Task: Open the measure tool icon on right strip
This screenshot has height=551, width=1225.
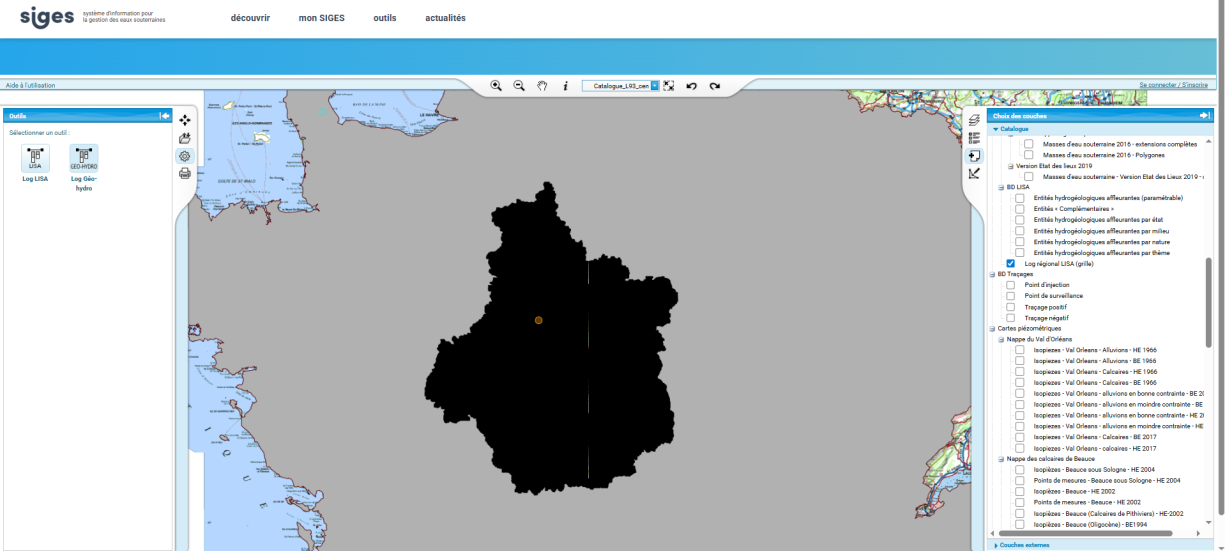Action: 975,174
